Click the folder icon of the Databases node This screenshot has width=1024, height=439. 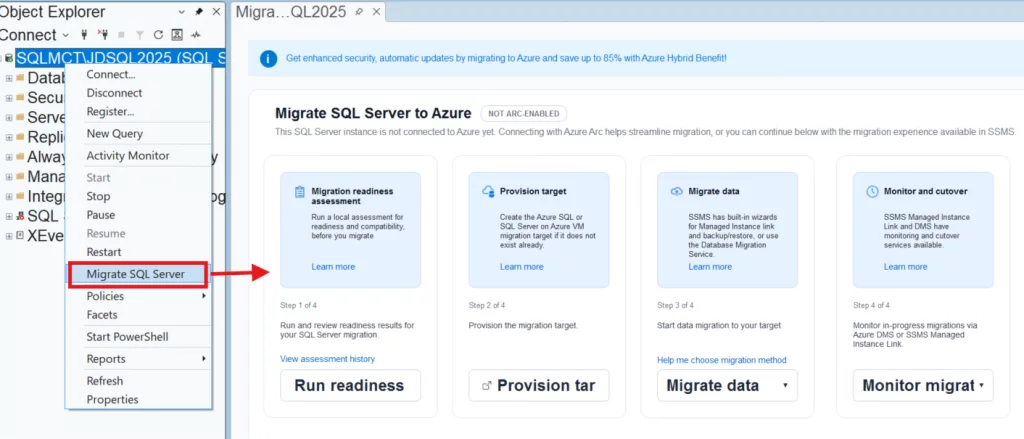tap(20, 78)
